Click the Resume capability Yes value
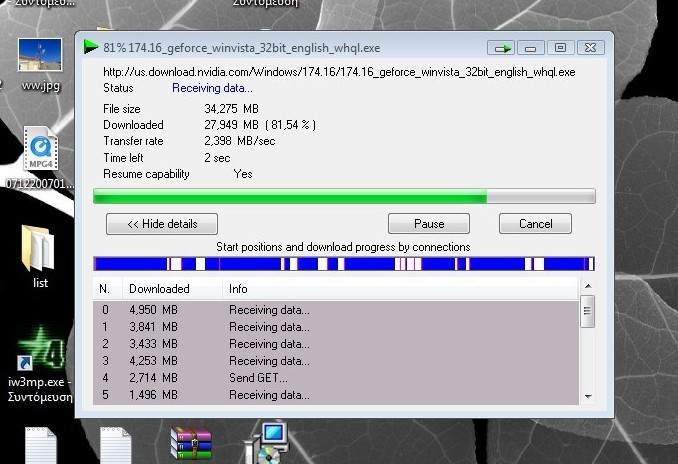 (x=243, y=174)
